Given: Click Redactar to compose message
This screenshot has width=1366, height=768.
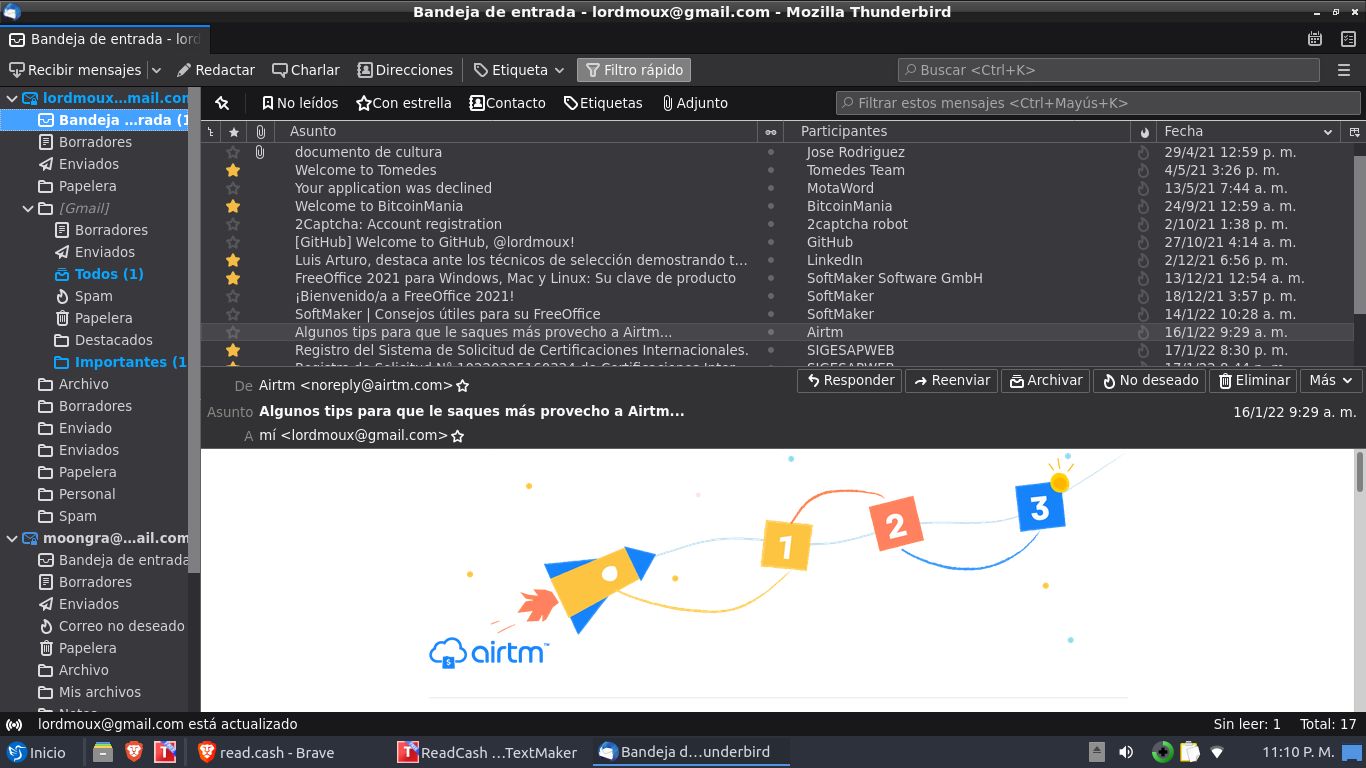Looking at the screenshot, I should click(x=216, y=70).
